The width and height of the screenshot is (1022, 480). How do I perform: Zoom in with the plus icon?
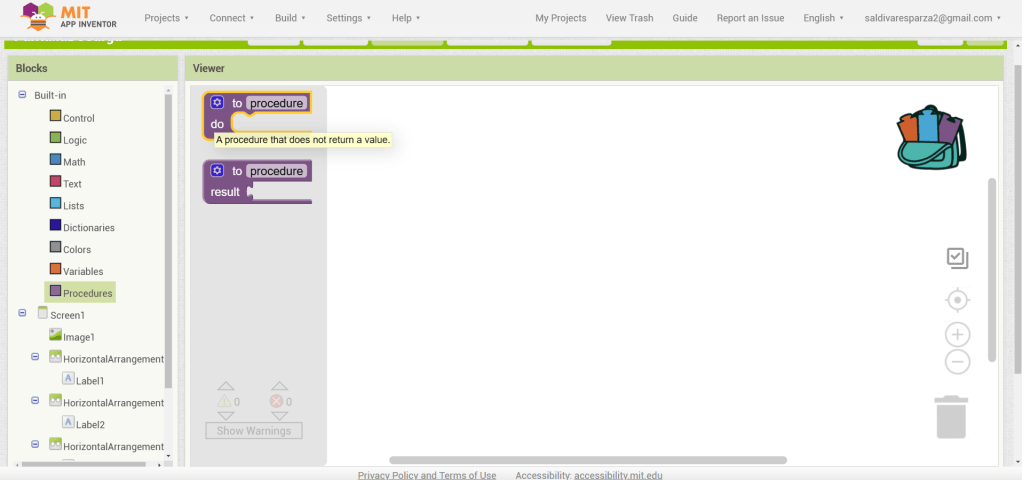click(957, 335)
